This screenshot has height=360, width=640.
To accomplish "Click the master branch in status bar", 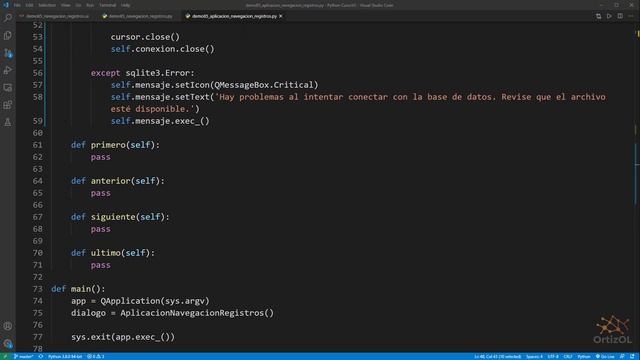I will pos(24,356).
